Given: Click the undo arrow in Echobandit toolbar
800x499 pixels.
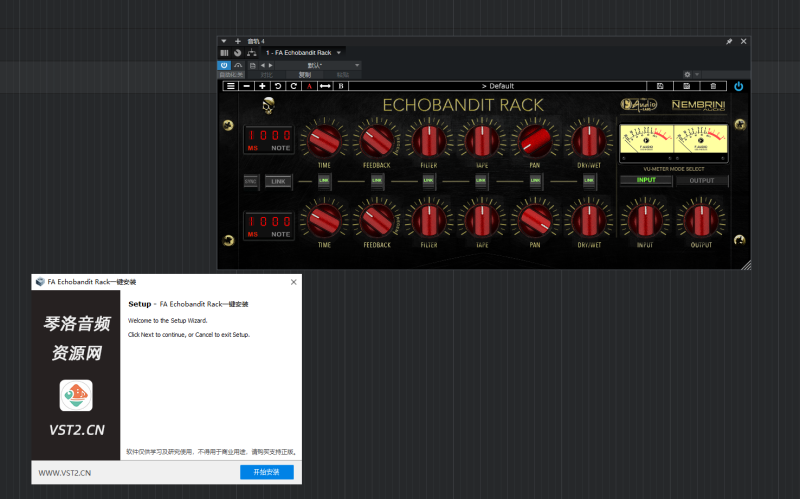Looking at the screenshot, I should click(x=278, y=86).
